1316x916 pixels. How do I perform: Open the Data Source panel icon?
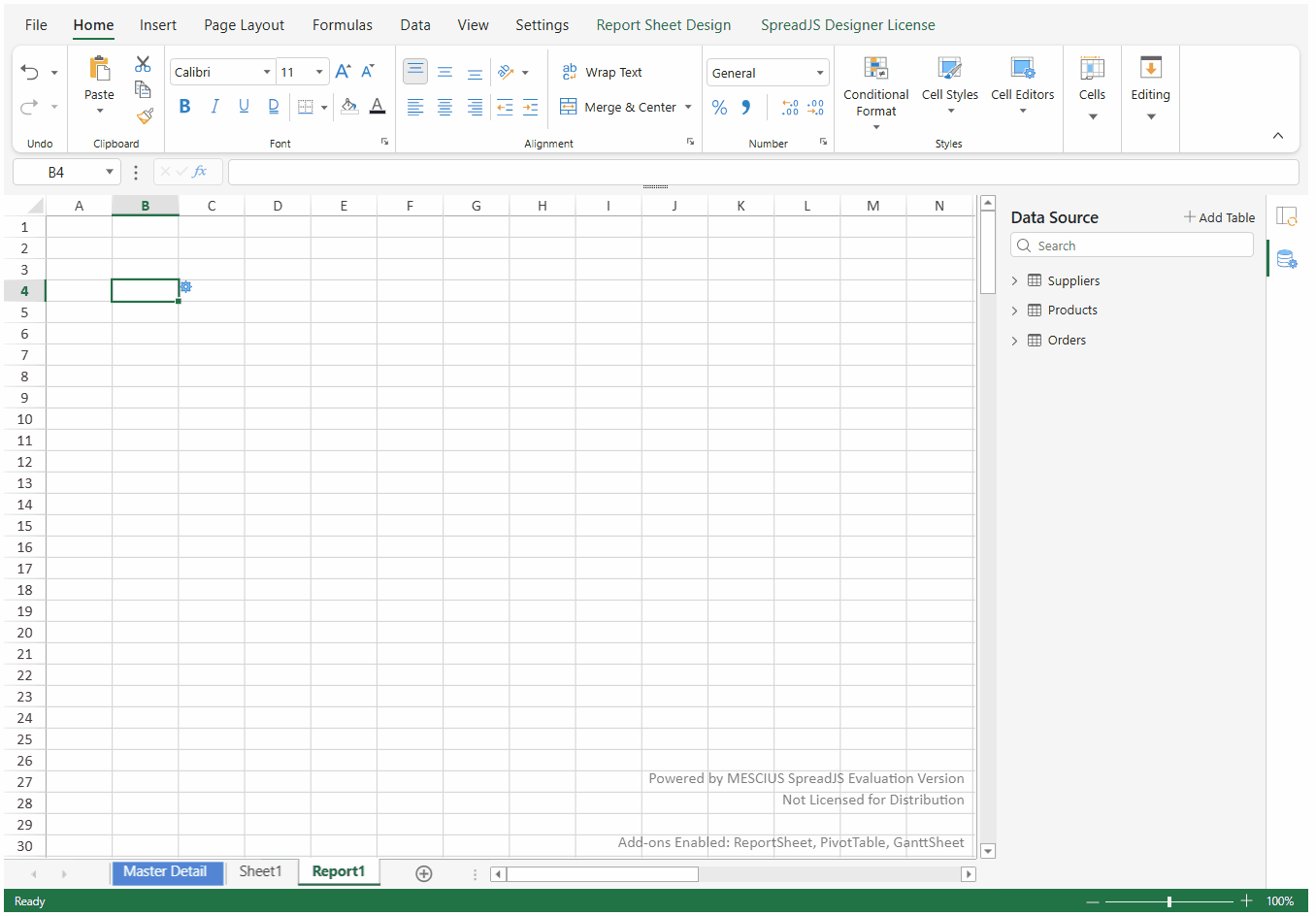(x=1286, y=259)
